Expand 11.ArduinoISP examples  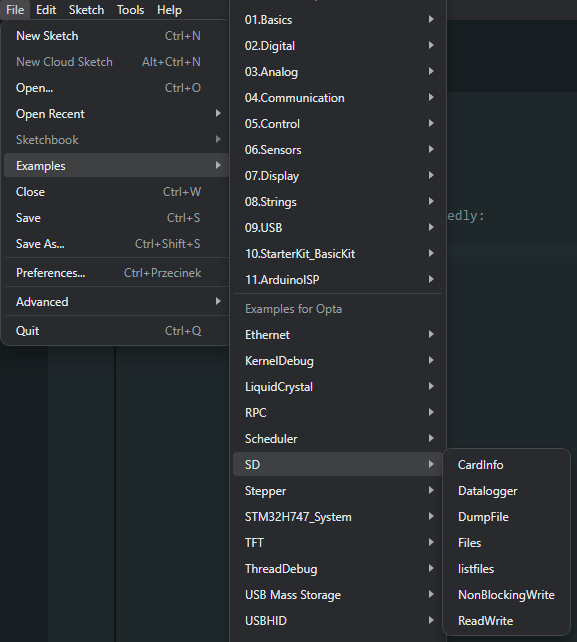338,280
